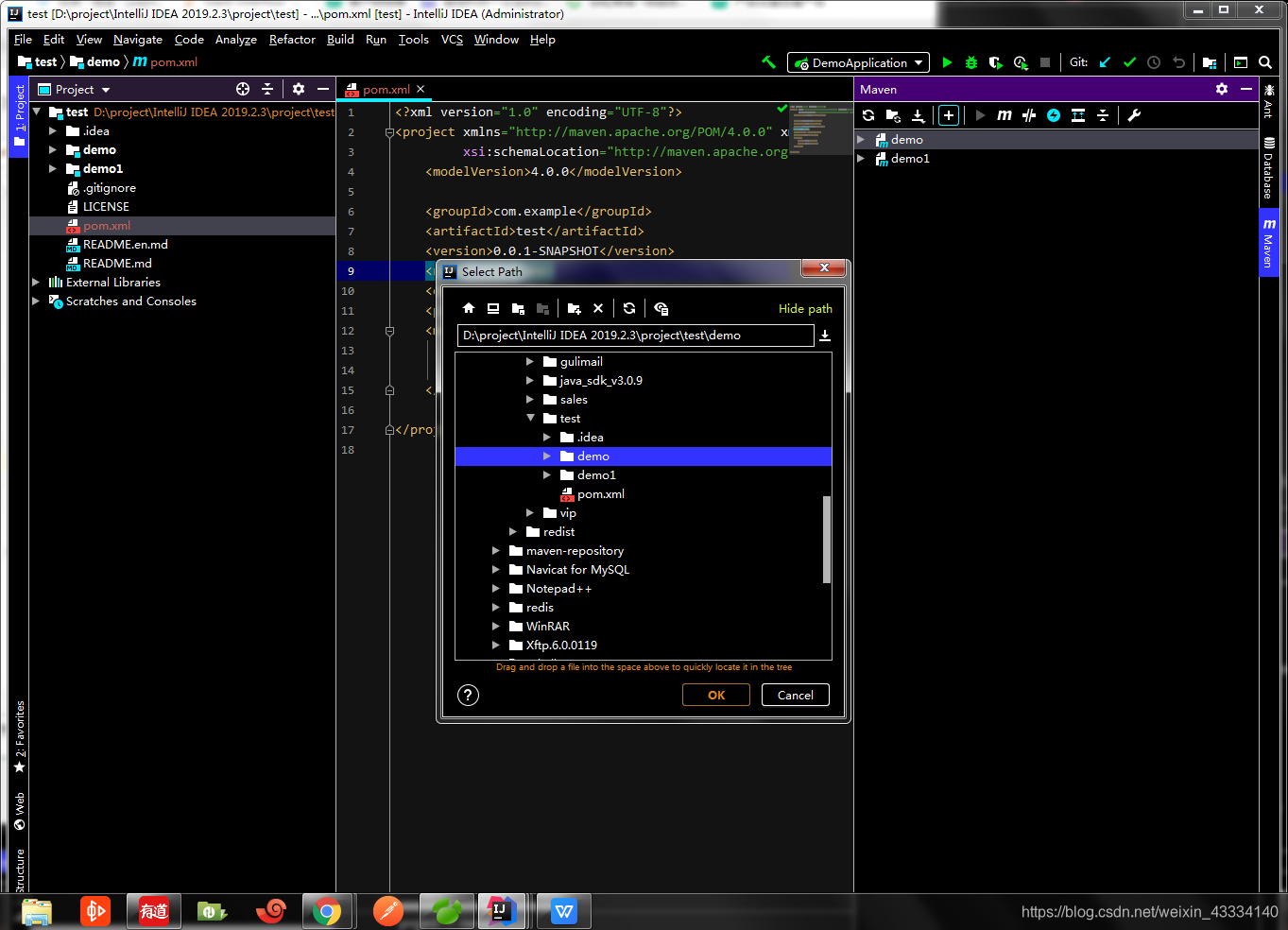Image resolution: width=1288 pixels, height=930 pixels.
Task: Toggle Maven skip tests mode
Action: click(x=1054, y=115)
